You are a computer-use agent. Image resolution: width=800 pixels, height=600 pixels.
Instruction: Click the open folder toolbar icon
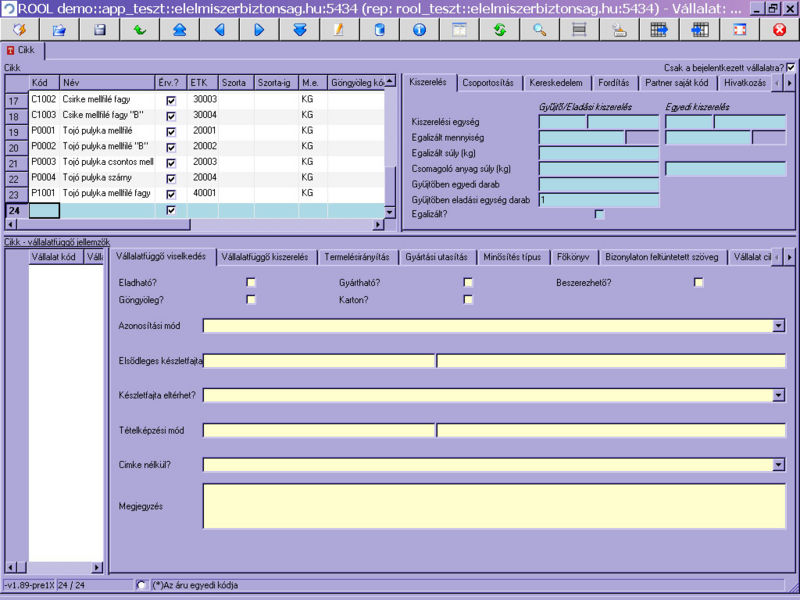58,30
